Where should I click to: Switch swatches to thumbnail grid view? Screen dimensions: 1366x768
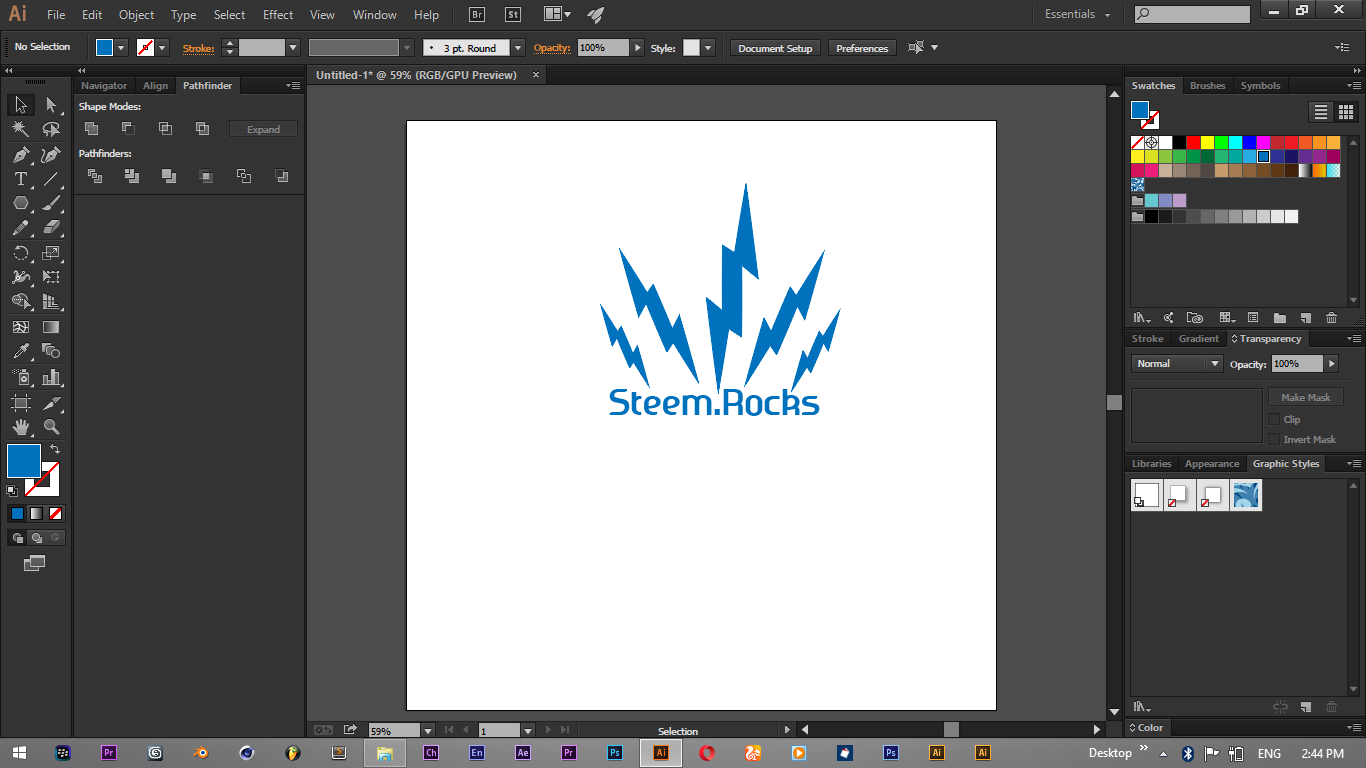click(1345, 112)
